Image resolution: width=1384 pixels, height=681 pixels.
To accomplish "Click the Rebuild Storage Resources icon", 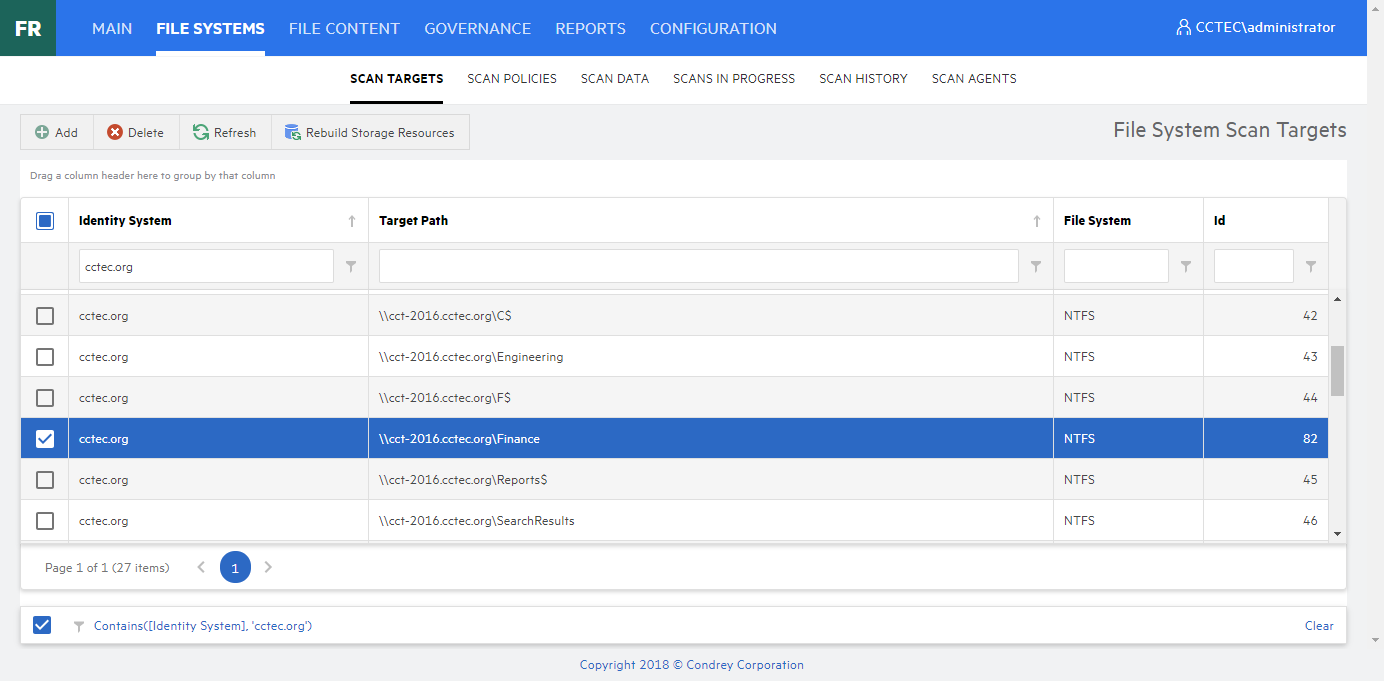I will [x=293, y=132].
